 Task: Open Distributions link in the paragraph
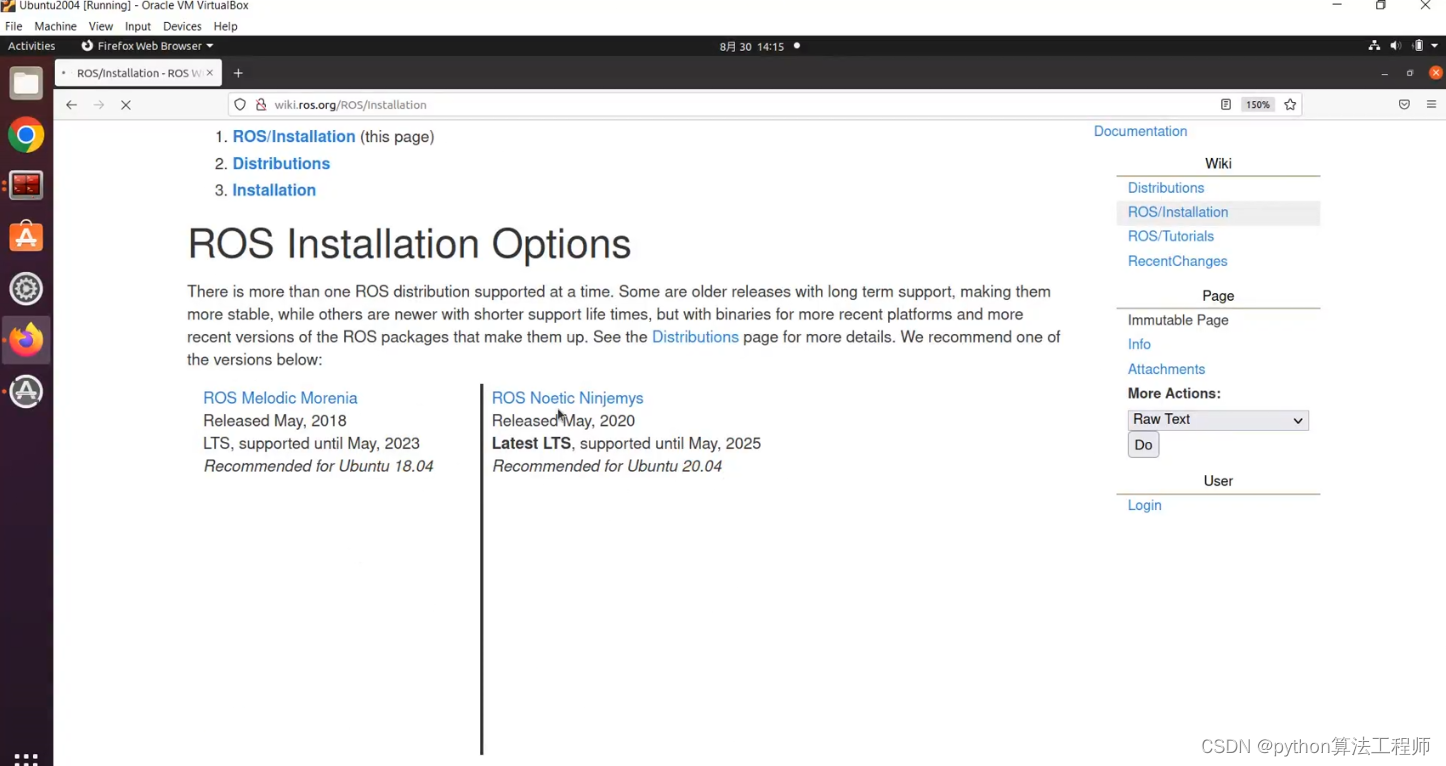(x=695, y=337)
